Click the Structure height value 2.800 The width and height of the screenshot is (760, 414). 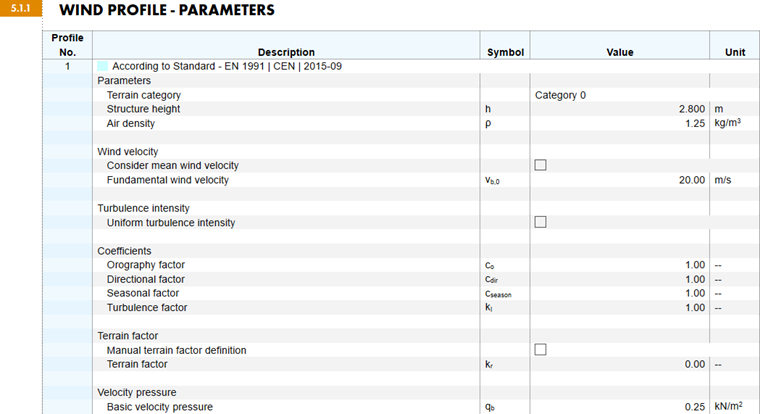point(692,109)
